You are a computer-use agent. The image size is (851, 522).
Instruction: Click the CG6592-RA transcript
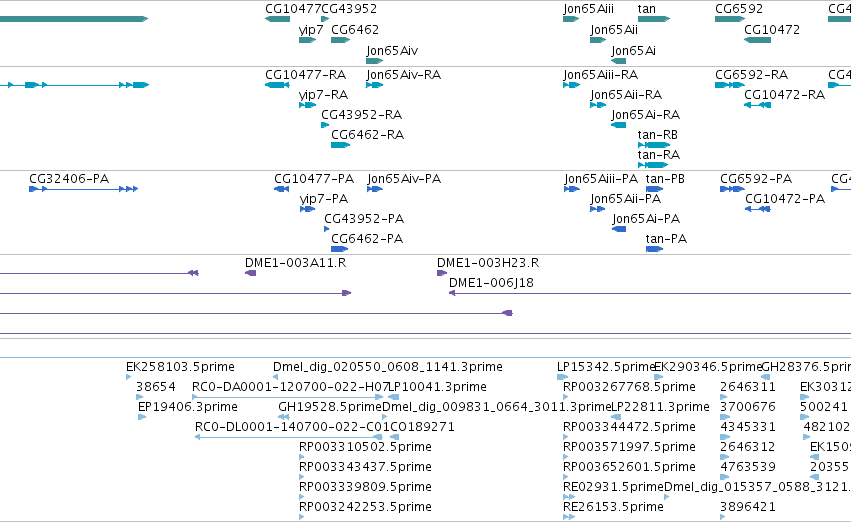click(x=730, y=85)
